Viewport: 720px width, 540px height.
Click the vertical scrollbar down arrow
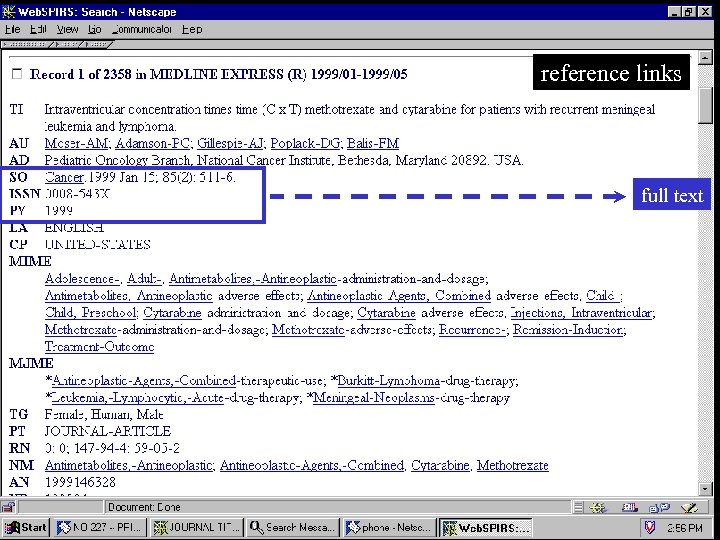tap(705, 489)
